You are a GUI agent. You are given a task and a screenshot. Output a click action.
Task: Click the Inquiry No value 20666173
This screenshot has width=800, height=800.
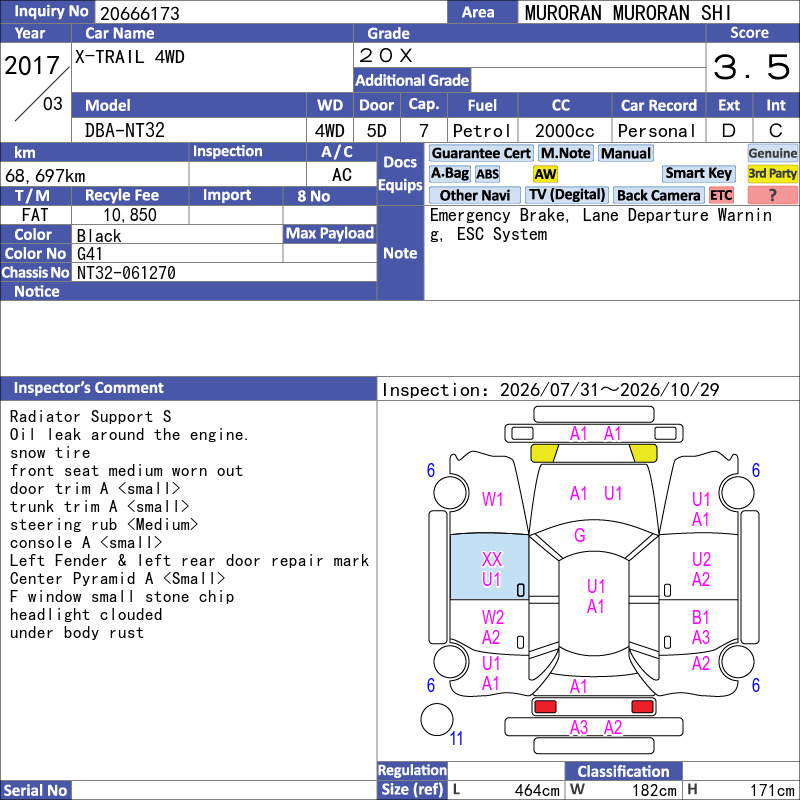140,13
